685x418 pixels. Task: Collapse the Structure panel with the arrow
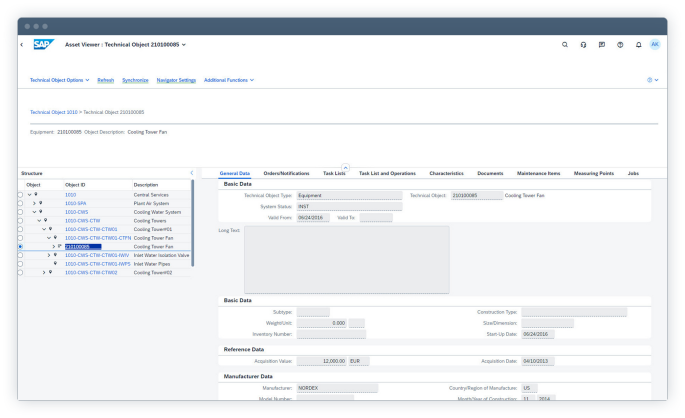click(191, 173)
